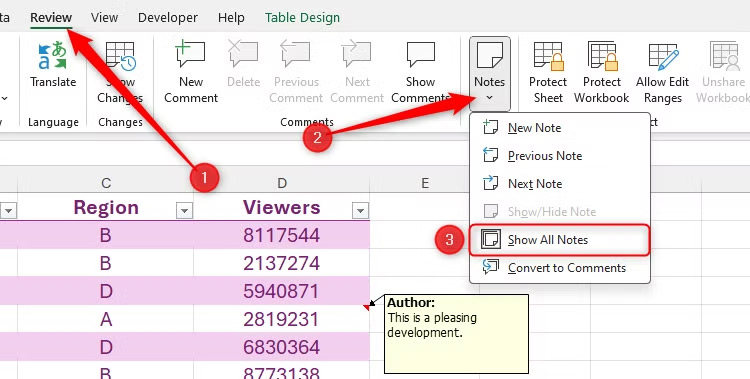Select cell with value 2819231

click(282, 319)
